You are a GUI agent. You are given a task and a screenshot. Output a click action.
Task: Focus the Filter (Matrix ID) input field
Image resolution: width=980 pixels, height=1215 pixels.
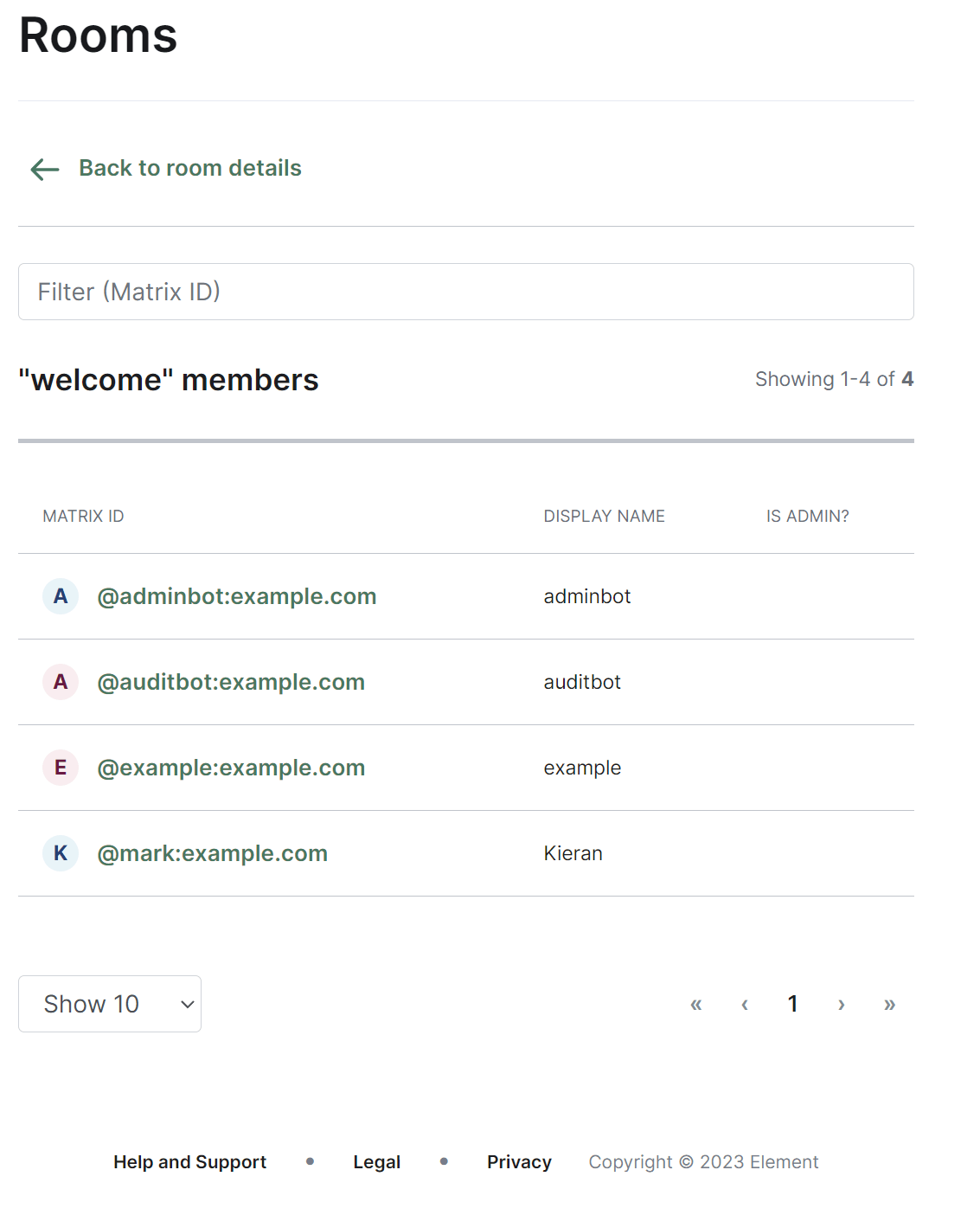click(466, 292)
